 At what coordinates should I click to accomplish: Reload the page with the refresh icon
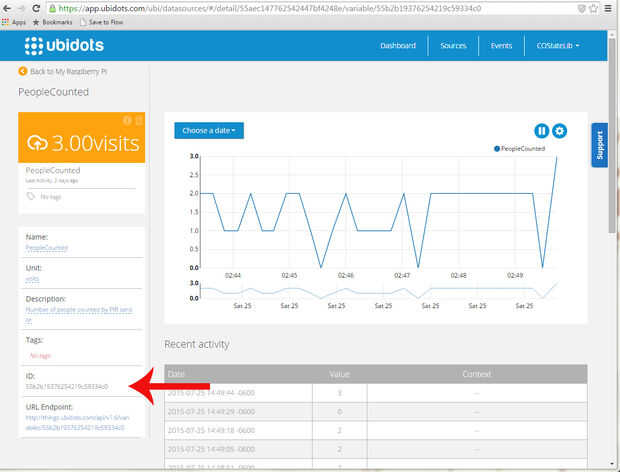[36, 8]
